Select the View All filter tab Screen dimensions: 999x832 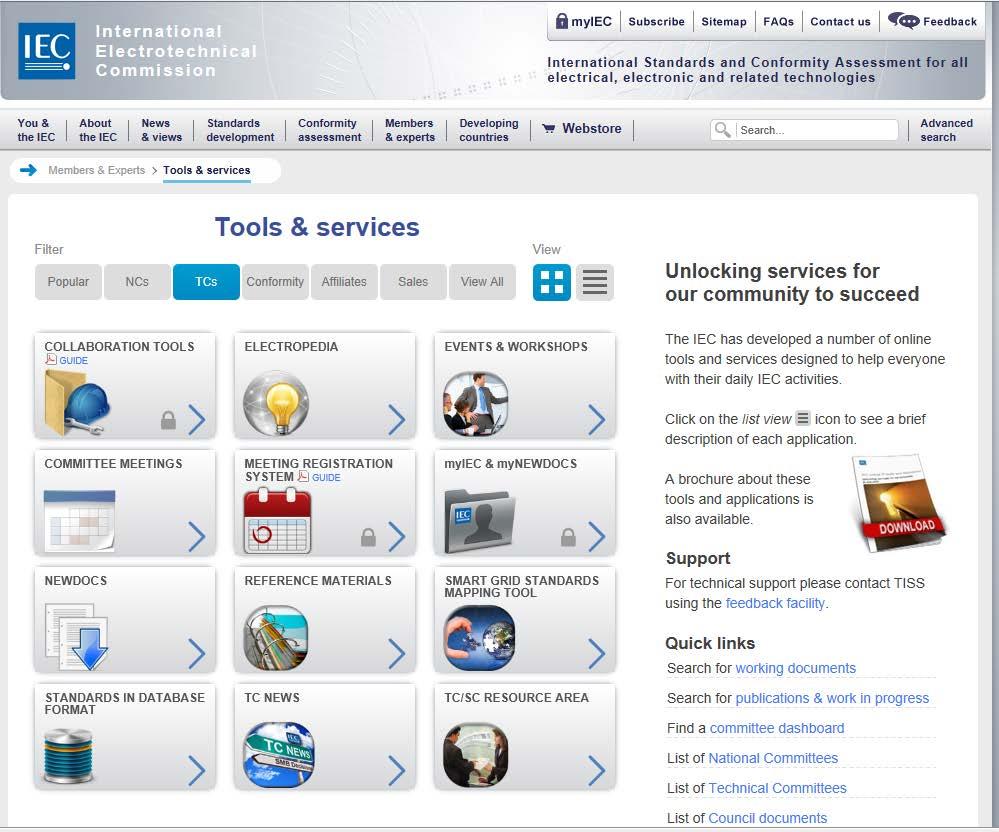pos(482,282)
